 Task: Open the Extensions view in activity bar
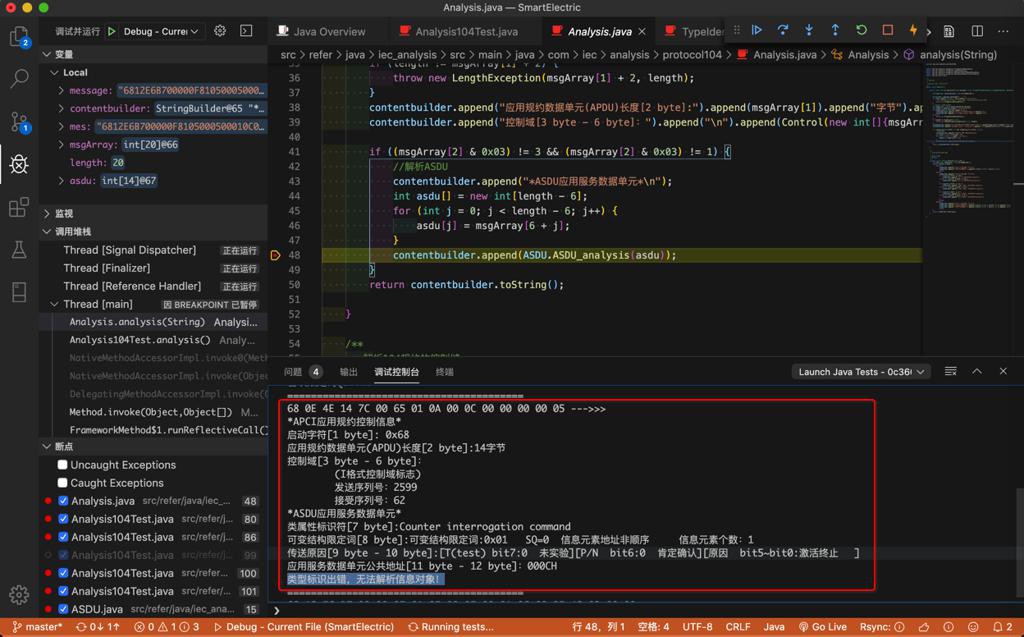[19, 207]
